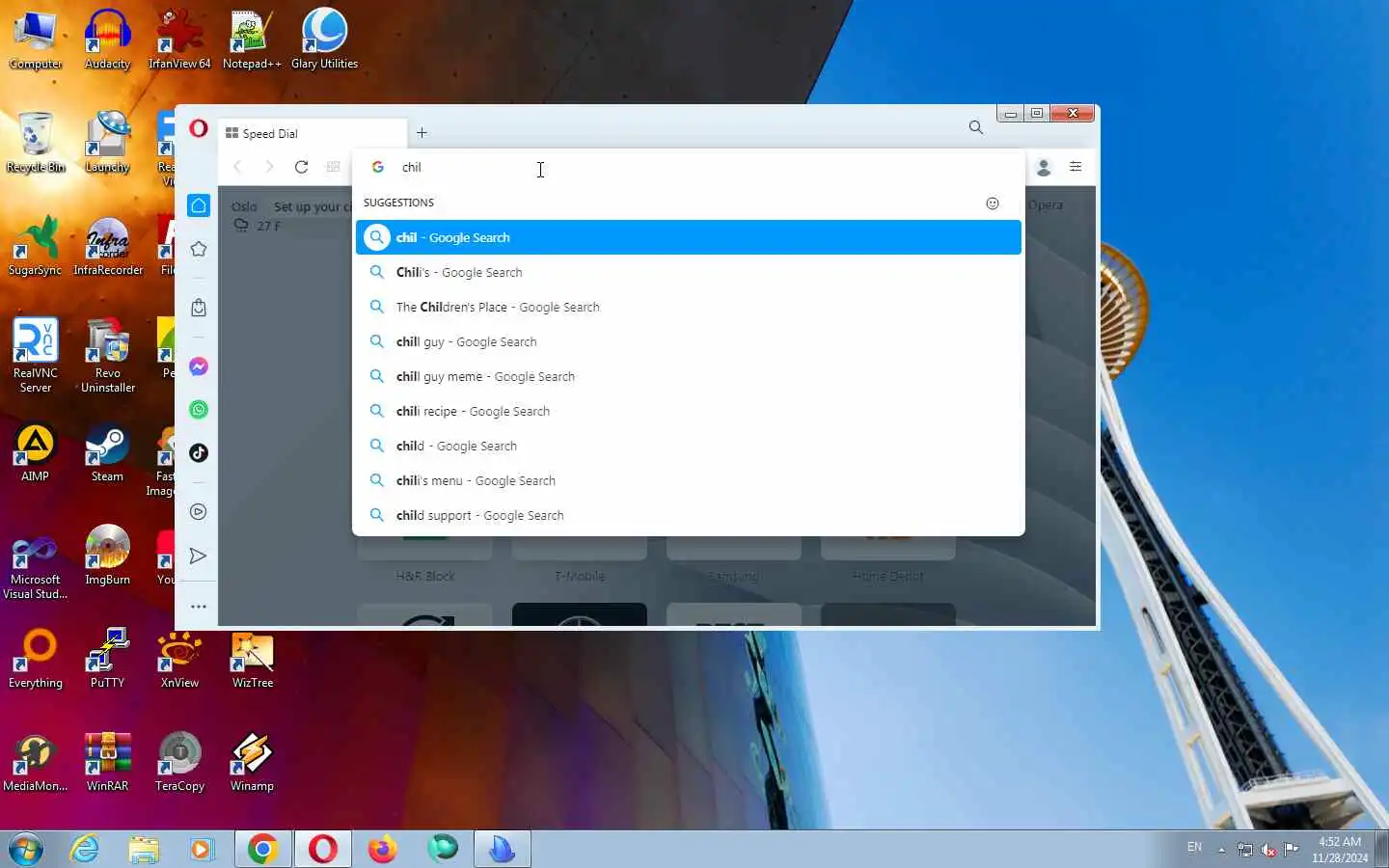Screen dimensions: 1389x868
Task: Select 'child support' suggestion
Action: coord(689,515)
